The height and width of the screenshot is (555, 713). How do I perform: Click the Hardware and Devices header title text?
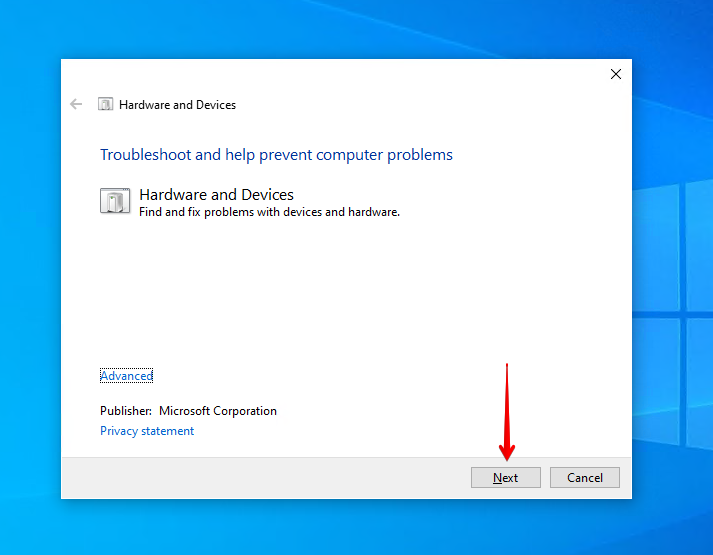(x=177, y=104)
